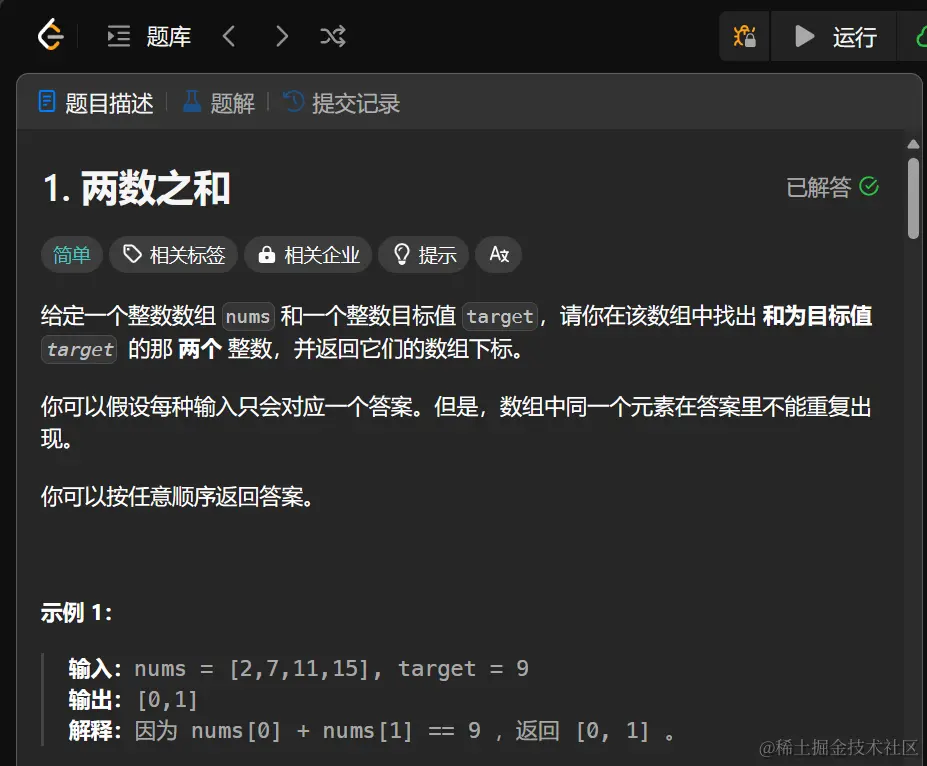Image resolution: width=927 pixels, height=766 pixels.
Task: Reveal the 提示 hint
Action: pos(424,255)
